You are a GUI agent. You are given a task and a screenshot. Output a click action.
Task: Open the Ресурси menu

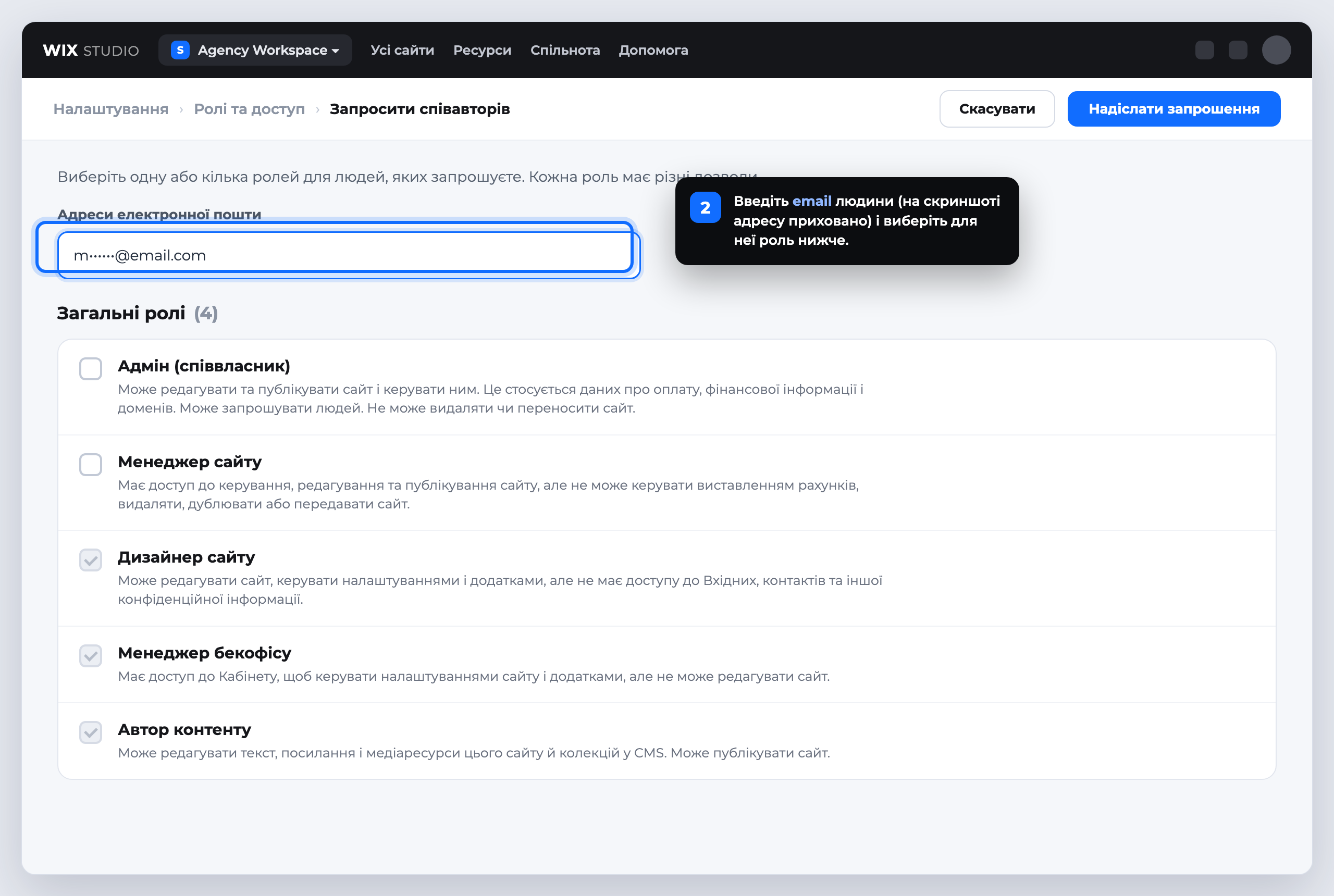483,51
